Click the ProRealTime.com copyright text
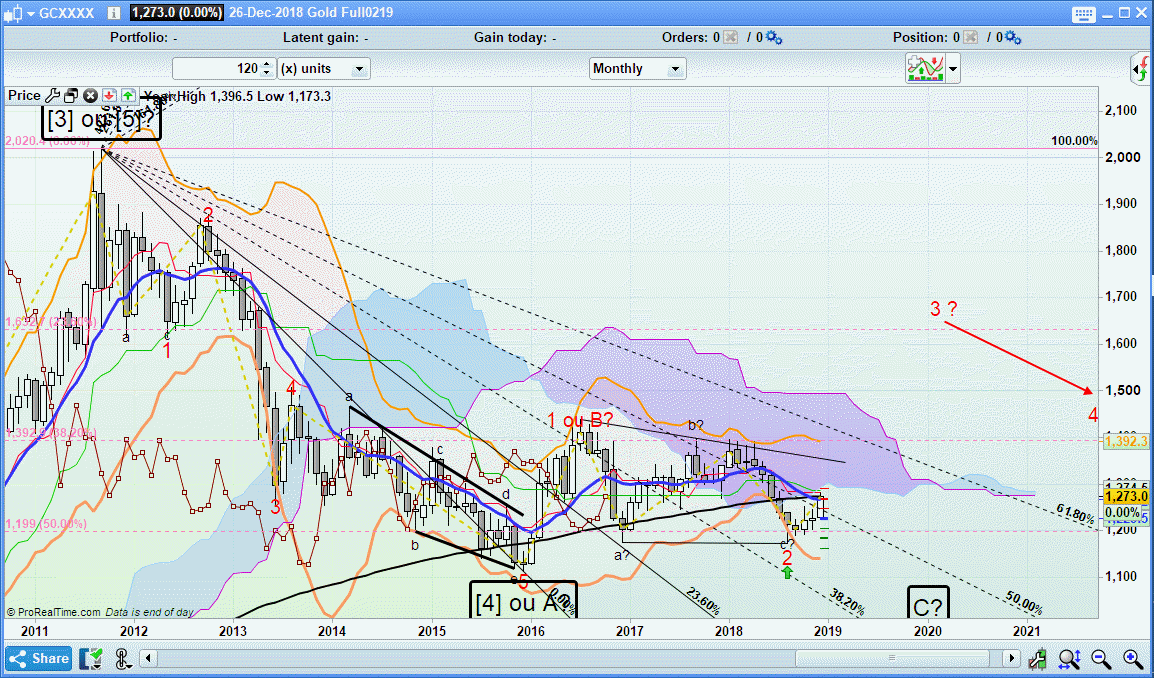The height and width of the screenshot is (678, 1154). (x=100, y=612)
